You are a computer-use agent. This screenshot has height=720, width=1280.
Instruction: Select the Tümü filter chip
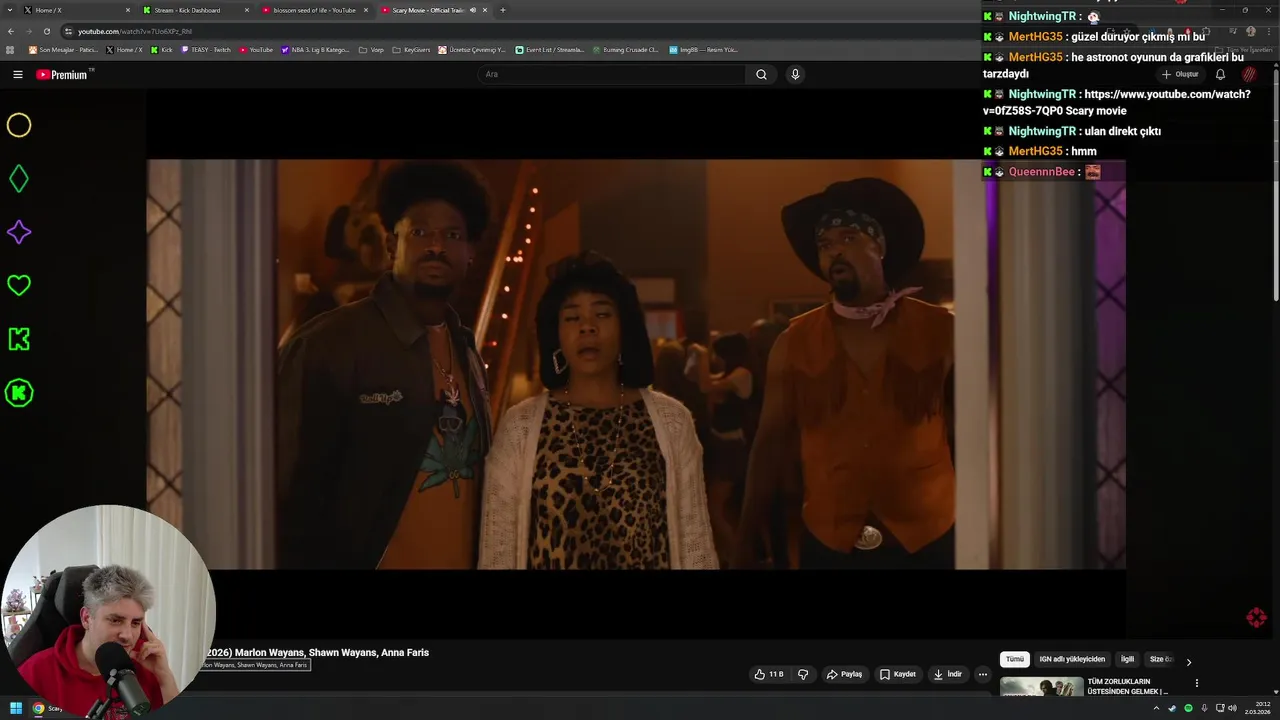click(x=1014, y=659)
